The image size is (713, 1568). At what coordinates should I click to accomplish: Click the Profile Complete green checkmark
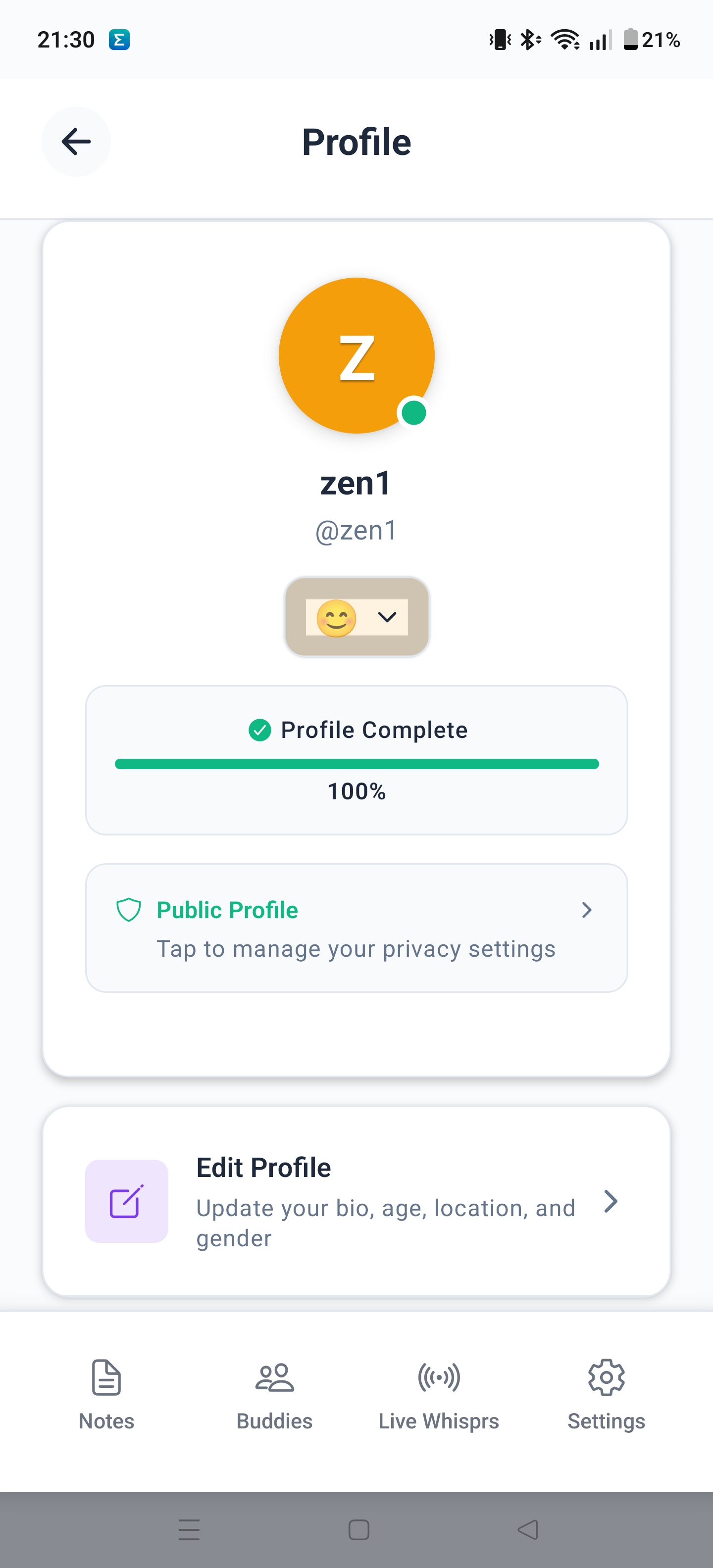tap(260, 730)
